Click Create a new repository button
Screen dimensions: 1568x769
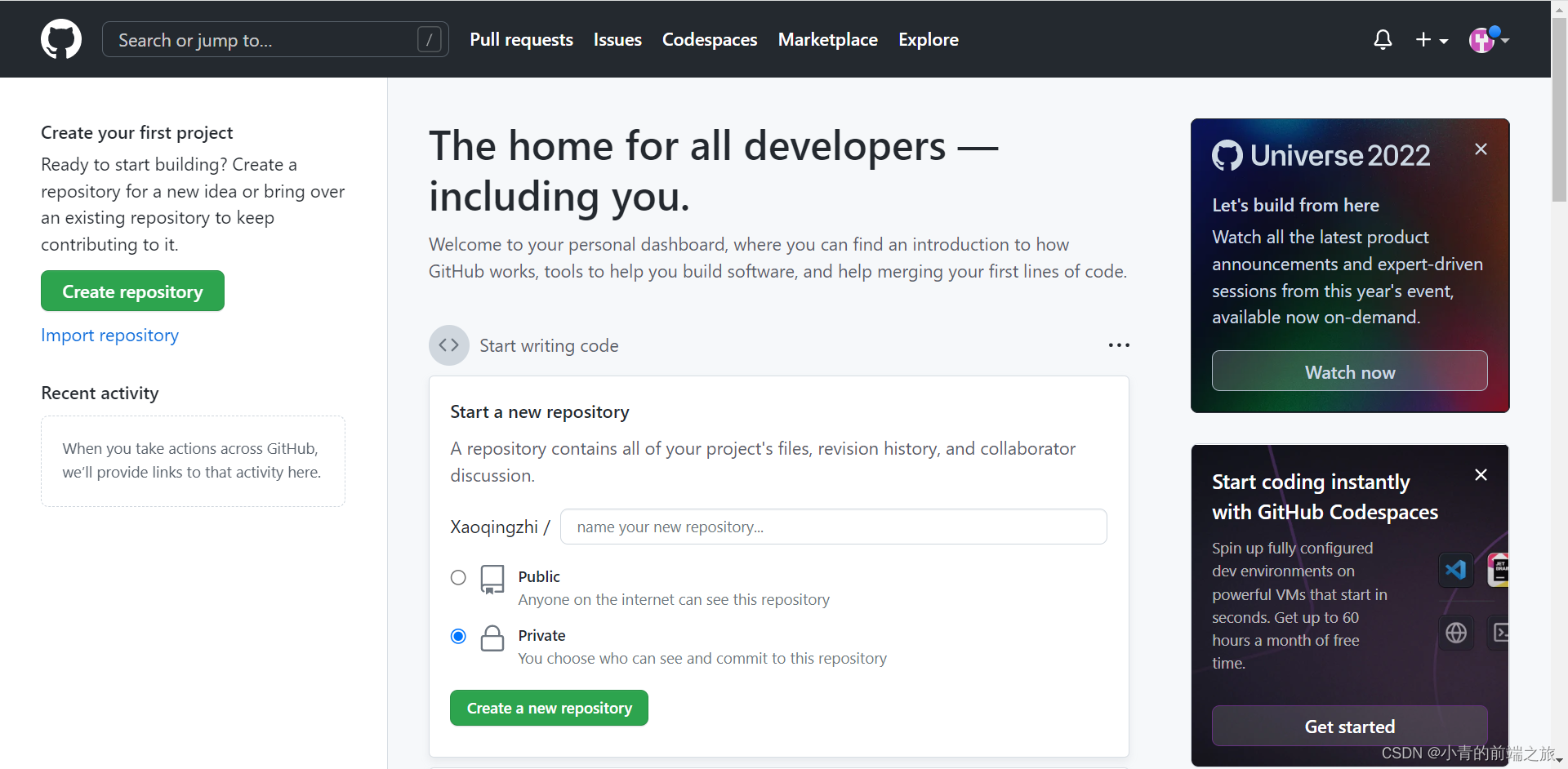[x=549, y=708]
